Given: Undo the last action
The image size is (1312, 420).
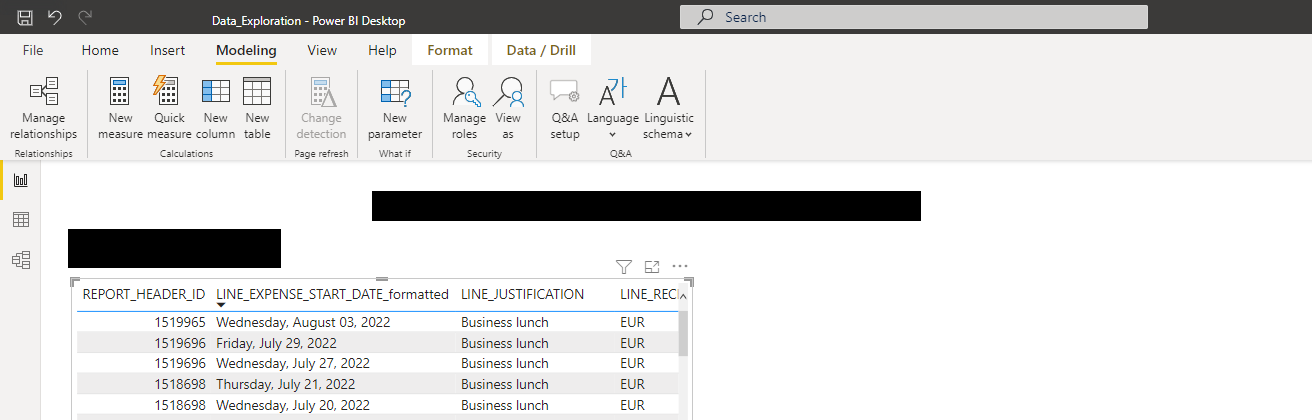Looking at the screenshot, I should pos(55,18).
